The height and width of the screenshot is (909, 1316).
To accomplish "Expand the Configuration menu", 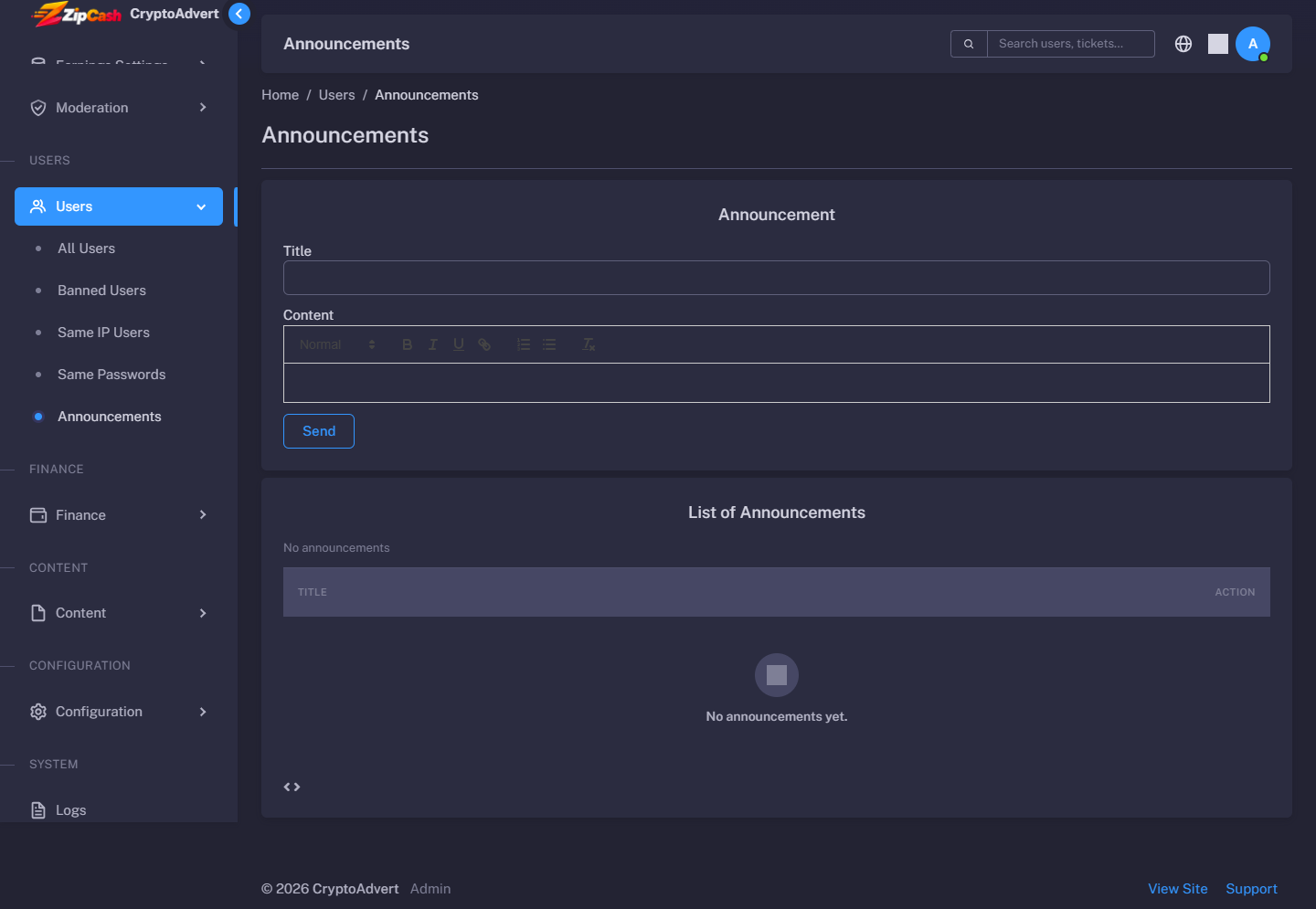I will tap(119, 712).
